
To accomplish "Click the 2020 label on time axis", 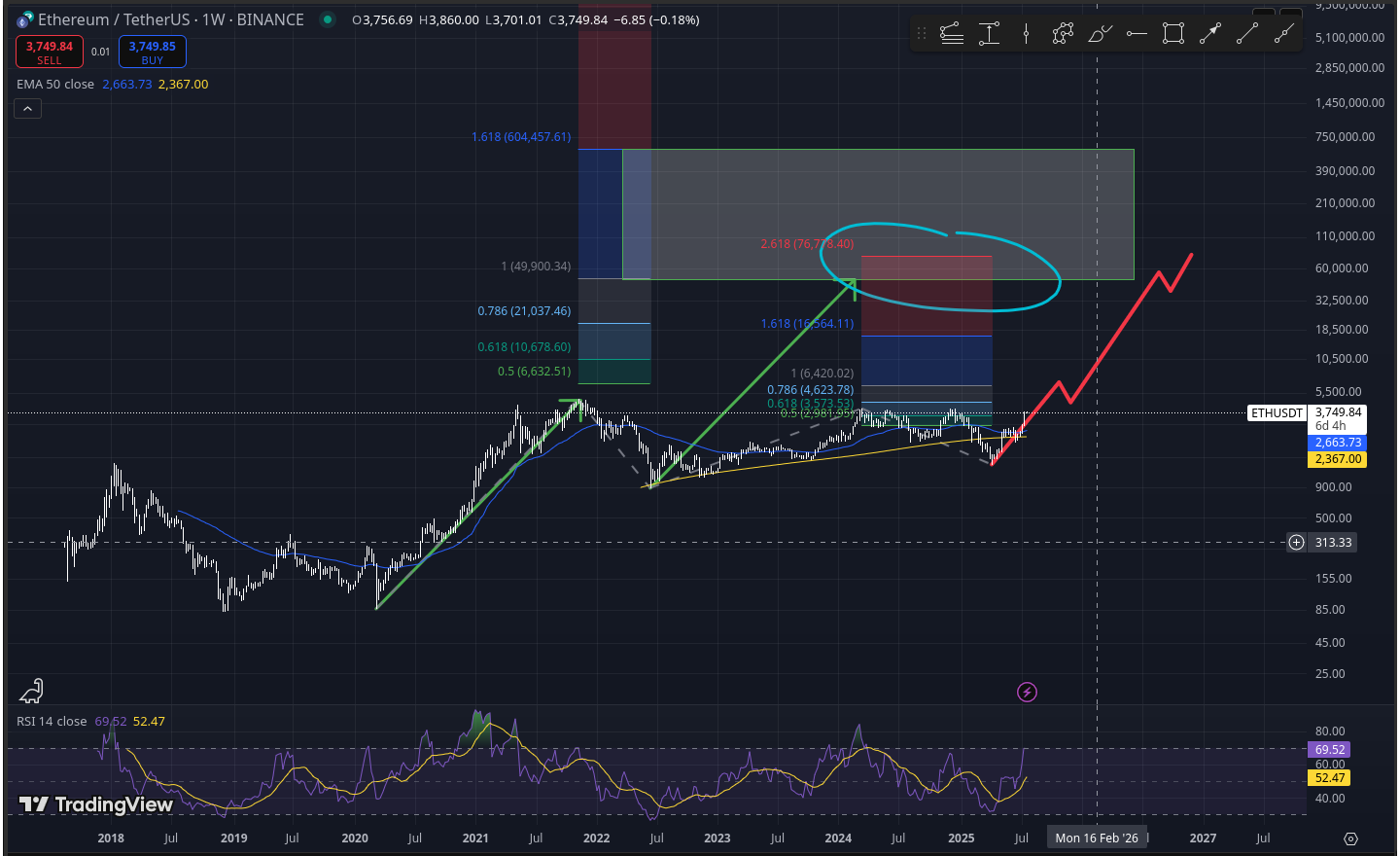I will click(x=355, y=838).
